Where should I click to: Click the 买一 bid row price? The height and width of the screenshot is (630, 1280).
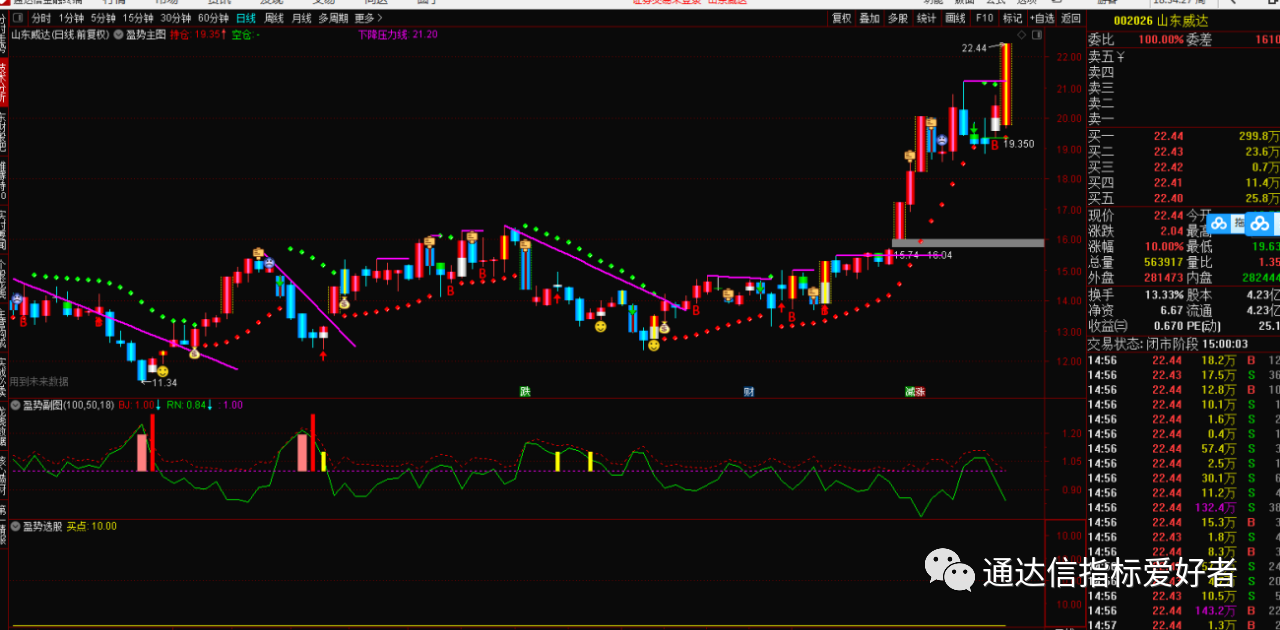click(x=1168, y=136)
